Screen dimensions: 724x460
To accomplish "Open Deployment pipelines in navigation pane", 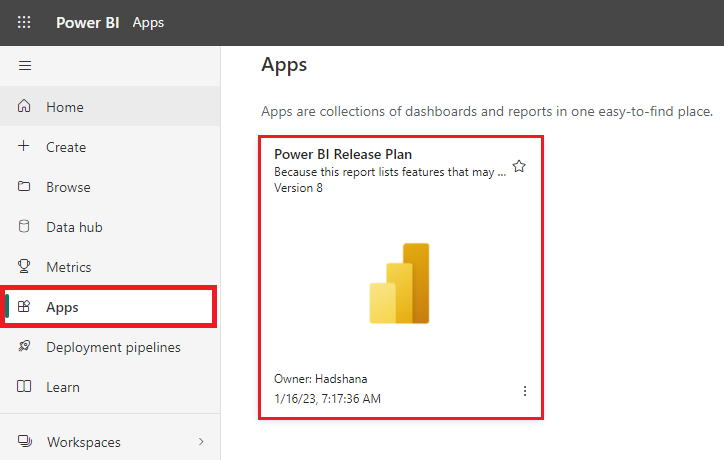I will tap(110, 347).
